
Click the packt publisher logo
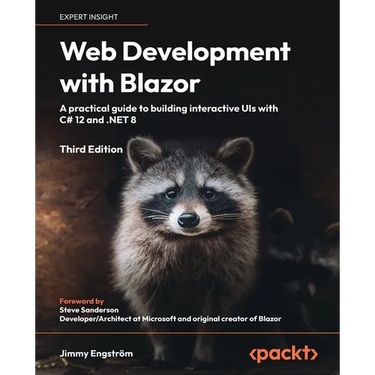[x=283, y=354]
